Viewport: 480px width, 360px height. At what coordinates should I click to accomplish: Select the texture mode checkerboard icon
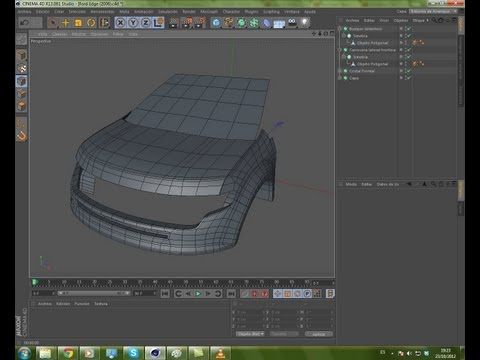point(22,68)
